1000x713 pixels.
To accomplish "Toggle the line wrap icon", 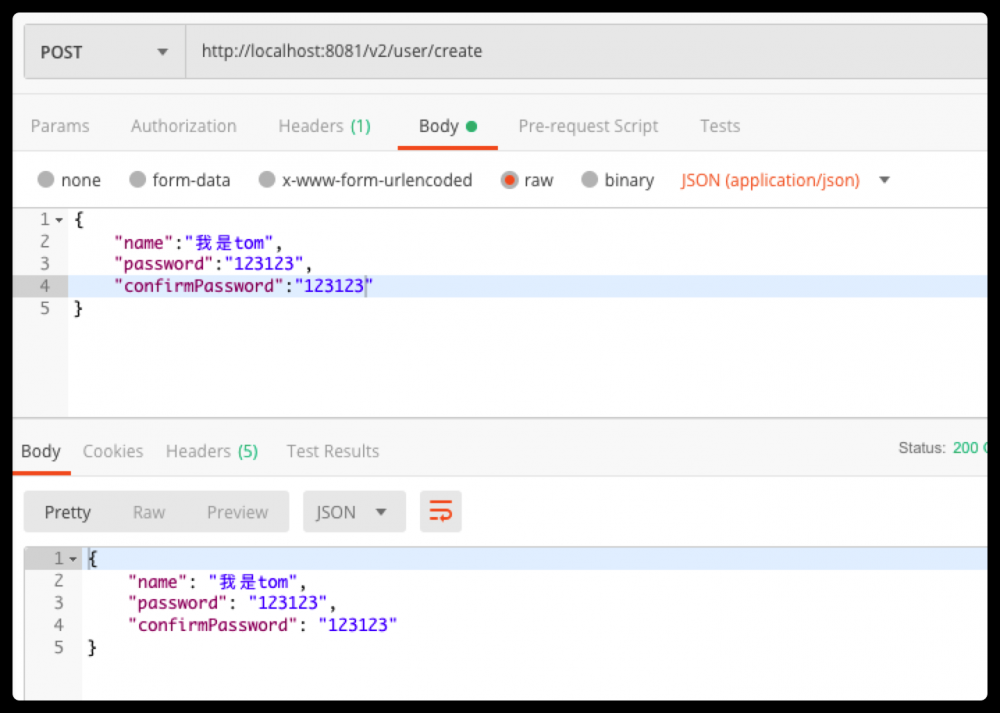I will [441, 511].
